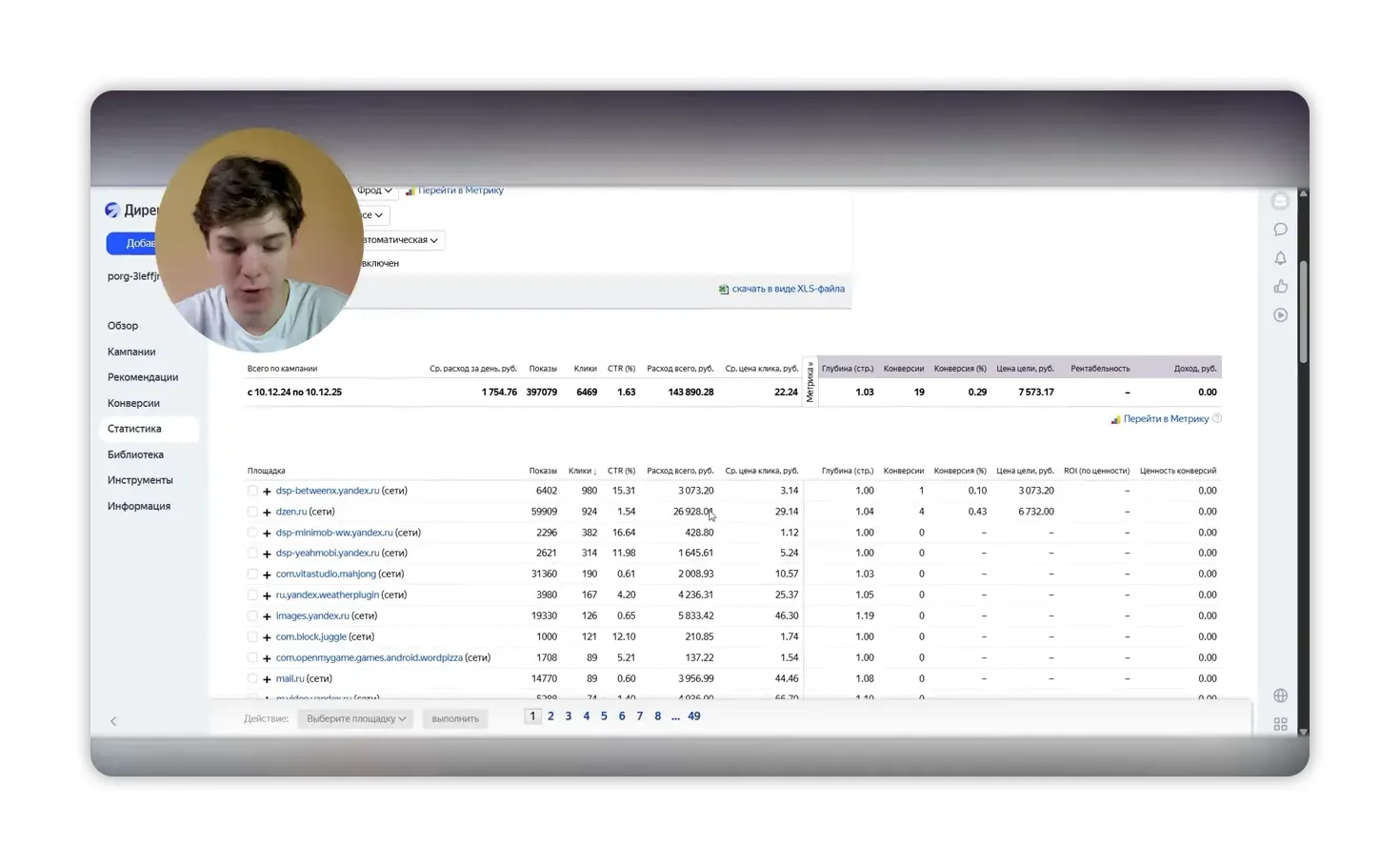Screen dimensions: 1400x867
Task: Open the 'Выберите площадку' action dropdown
Action: 355,718
